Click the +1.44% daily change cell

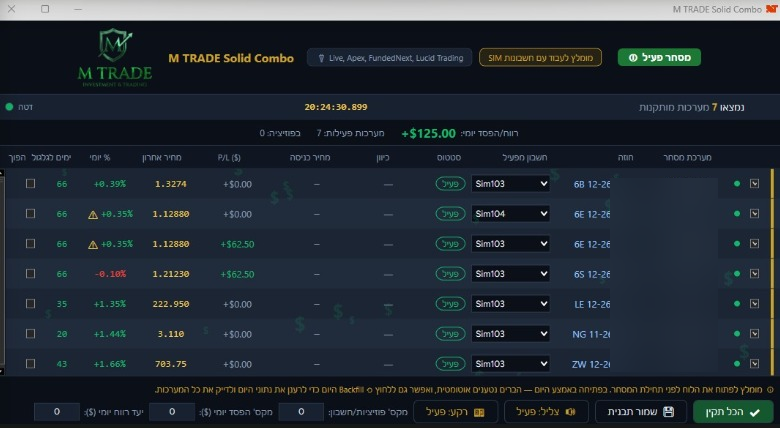(x=110, y=334)
